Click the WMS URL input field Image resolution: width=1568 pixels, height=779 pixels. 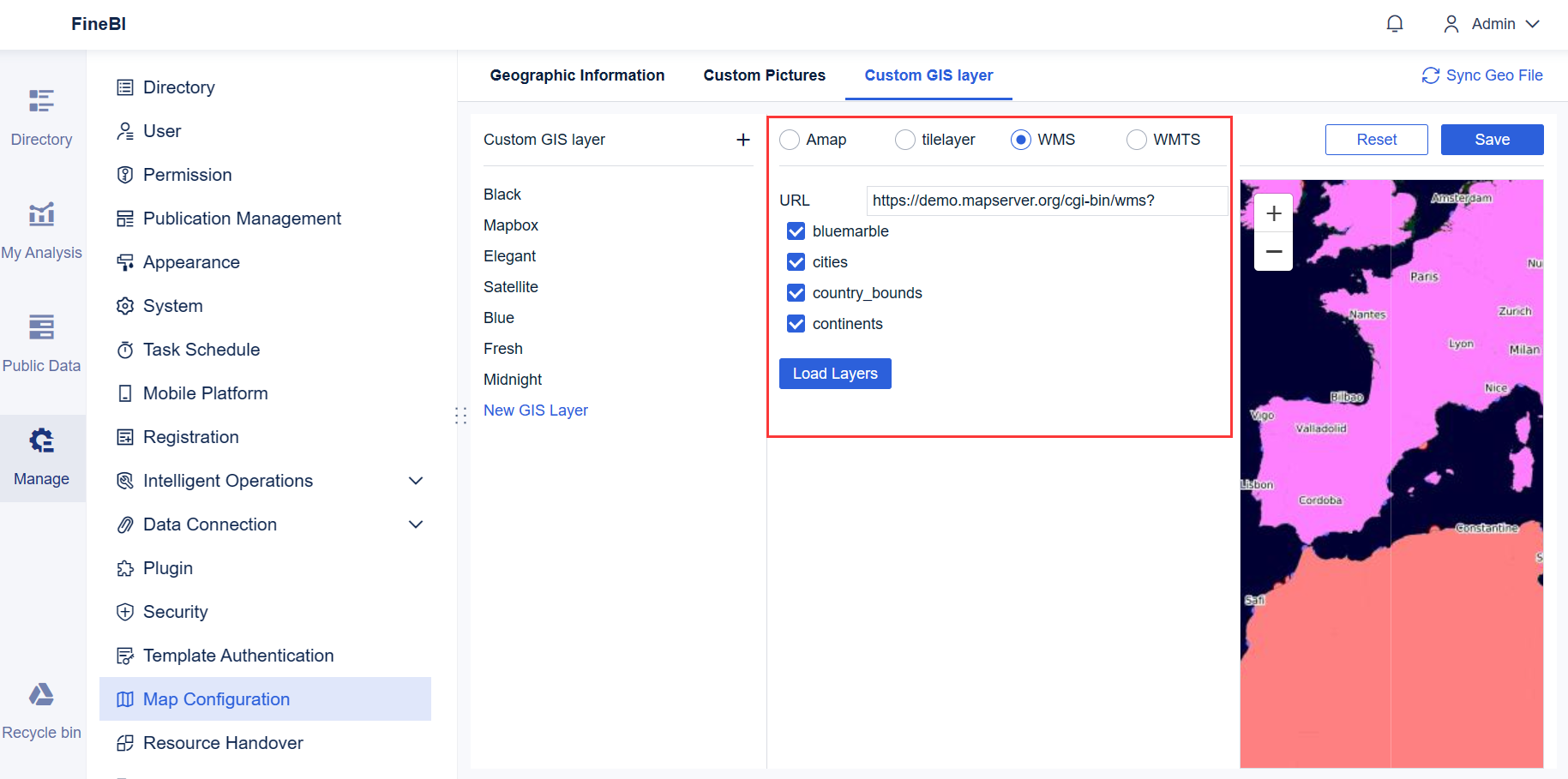1046,201
